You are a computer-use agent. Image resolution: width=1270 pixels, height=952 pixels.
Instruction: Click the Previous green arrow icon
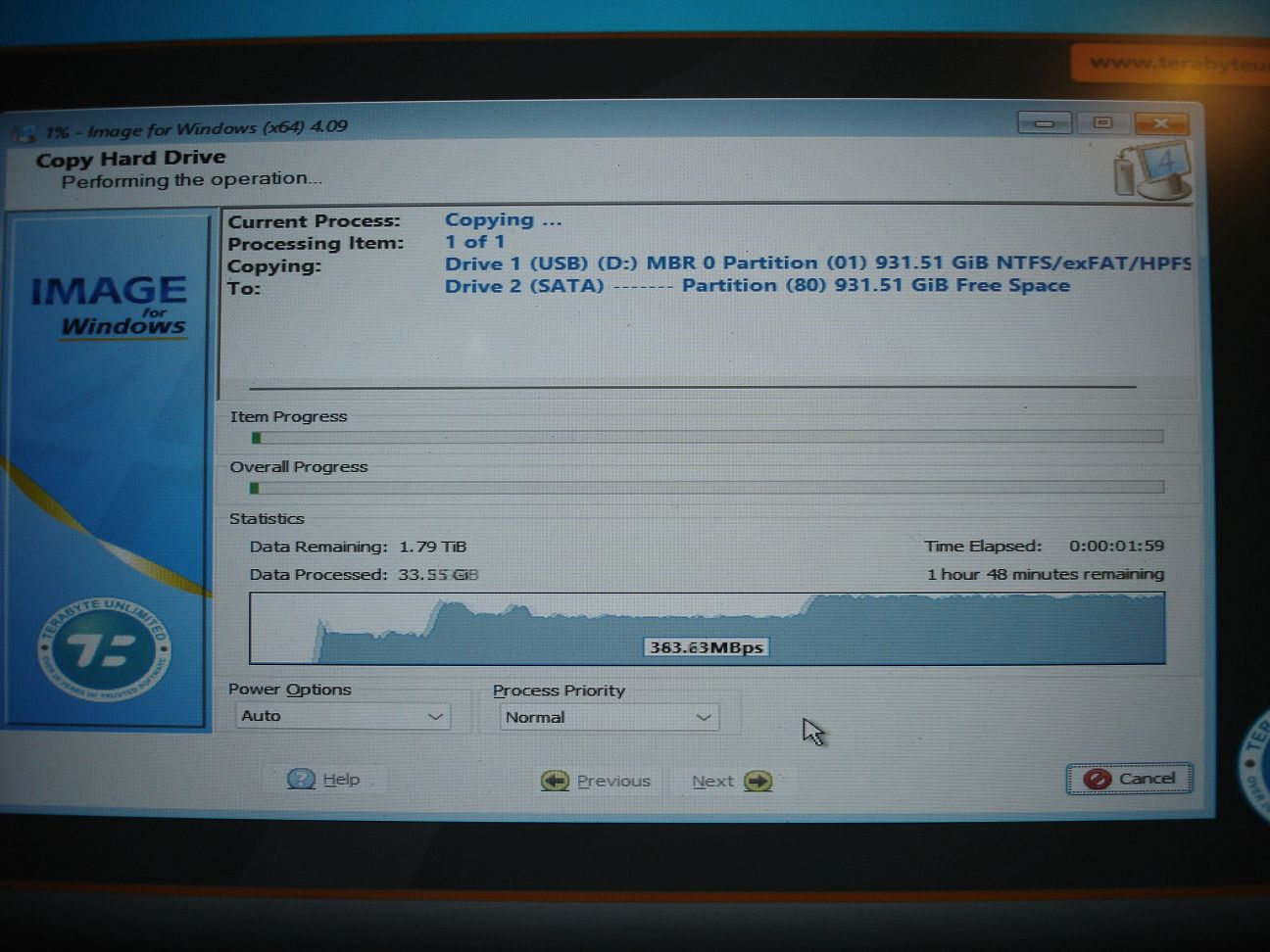pos(555,781)
